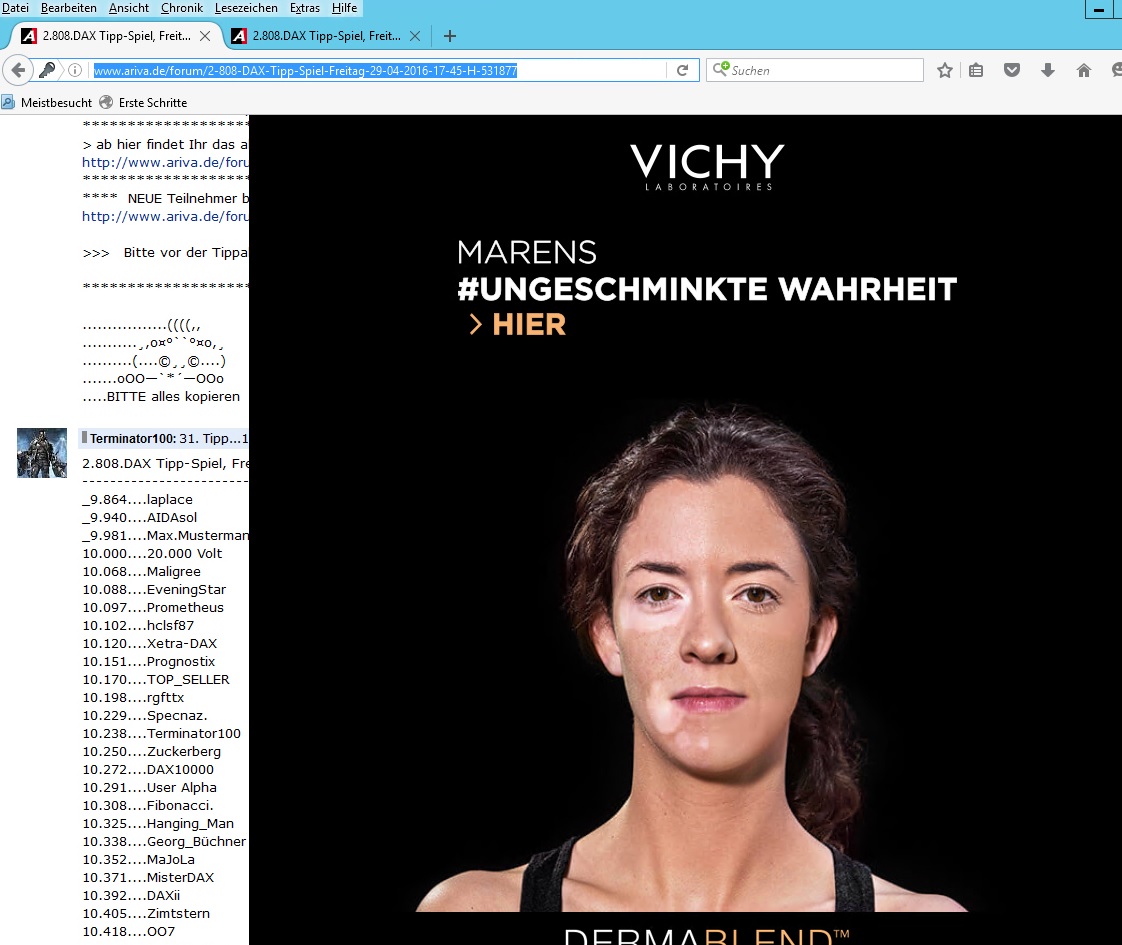
Task: Click the DERMABLEND logo text
Action: (707, 936)
